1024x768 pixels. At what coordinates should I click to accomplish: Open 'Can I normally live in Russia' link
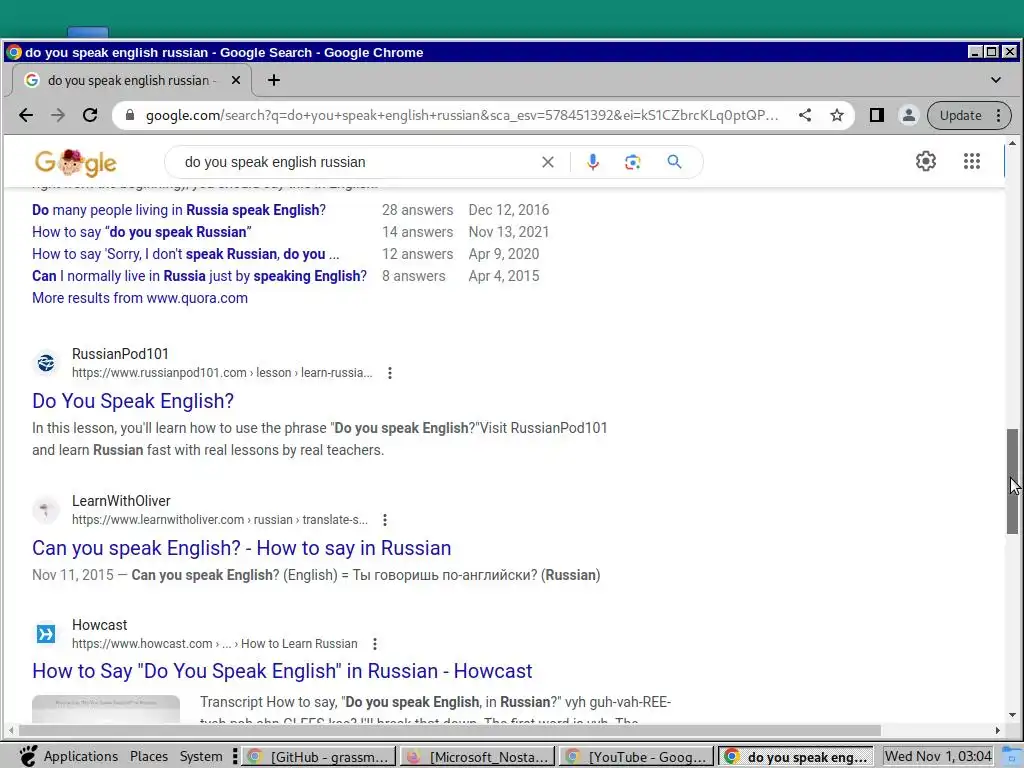pos(199,276)
